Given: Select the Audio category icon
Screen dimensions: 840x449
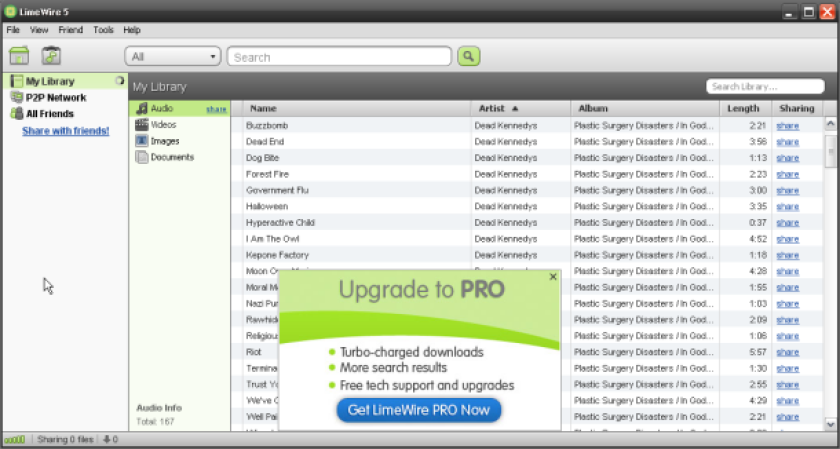Looking at the screenshot, I should click(x=142, y=108).
